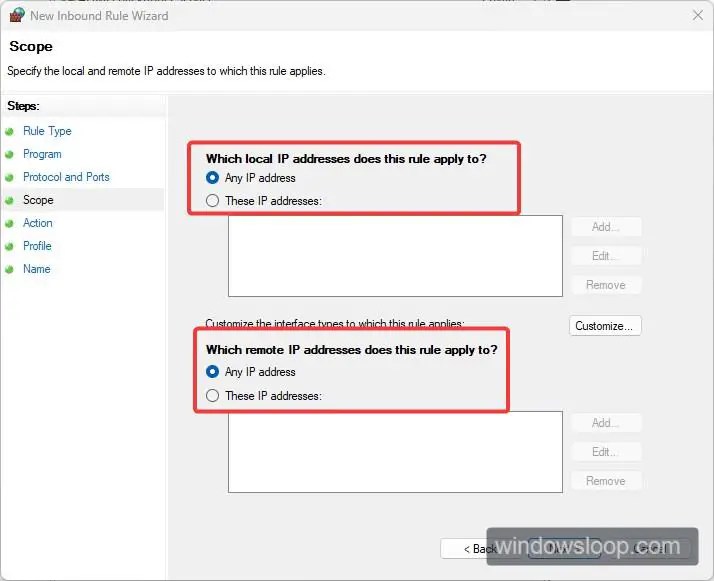714x581 pixels.
Task: Go back with the Back button
Action: click(x=469, y=549)
